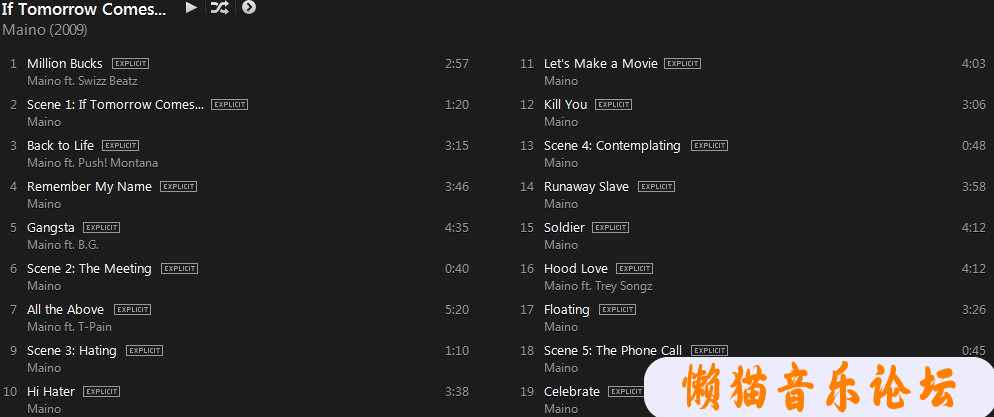Image resolution: width=994 pixels, height=417 pixels.
Task: Open the artist link Maino ft. T-Pain
Action: click(x=69, y=327)
